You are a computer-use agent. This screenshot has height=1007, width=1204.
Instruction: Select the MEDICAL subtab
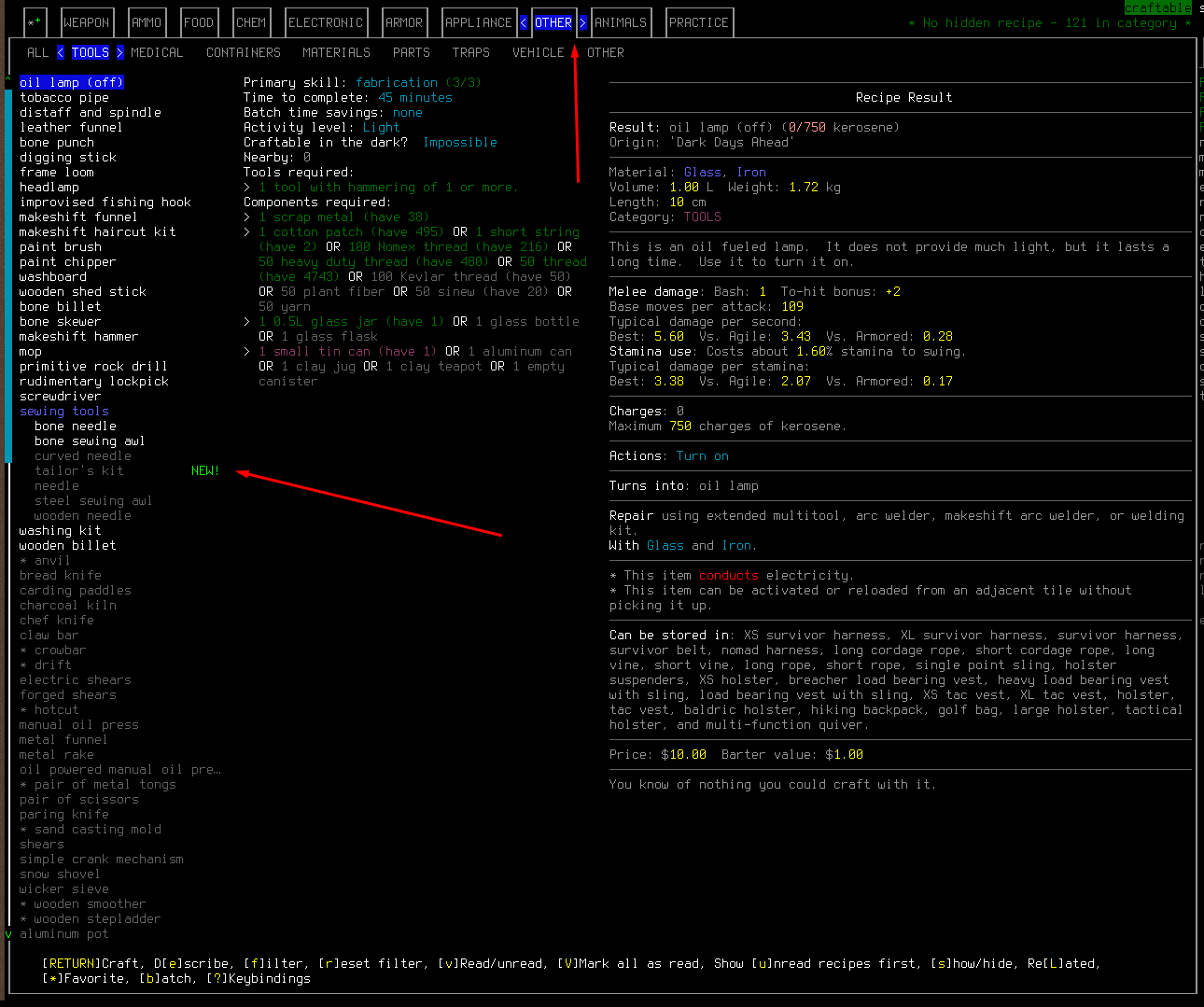157,52
